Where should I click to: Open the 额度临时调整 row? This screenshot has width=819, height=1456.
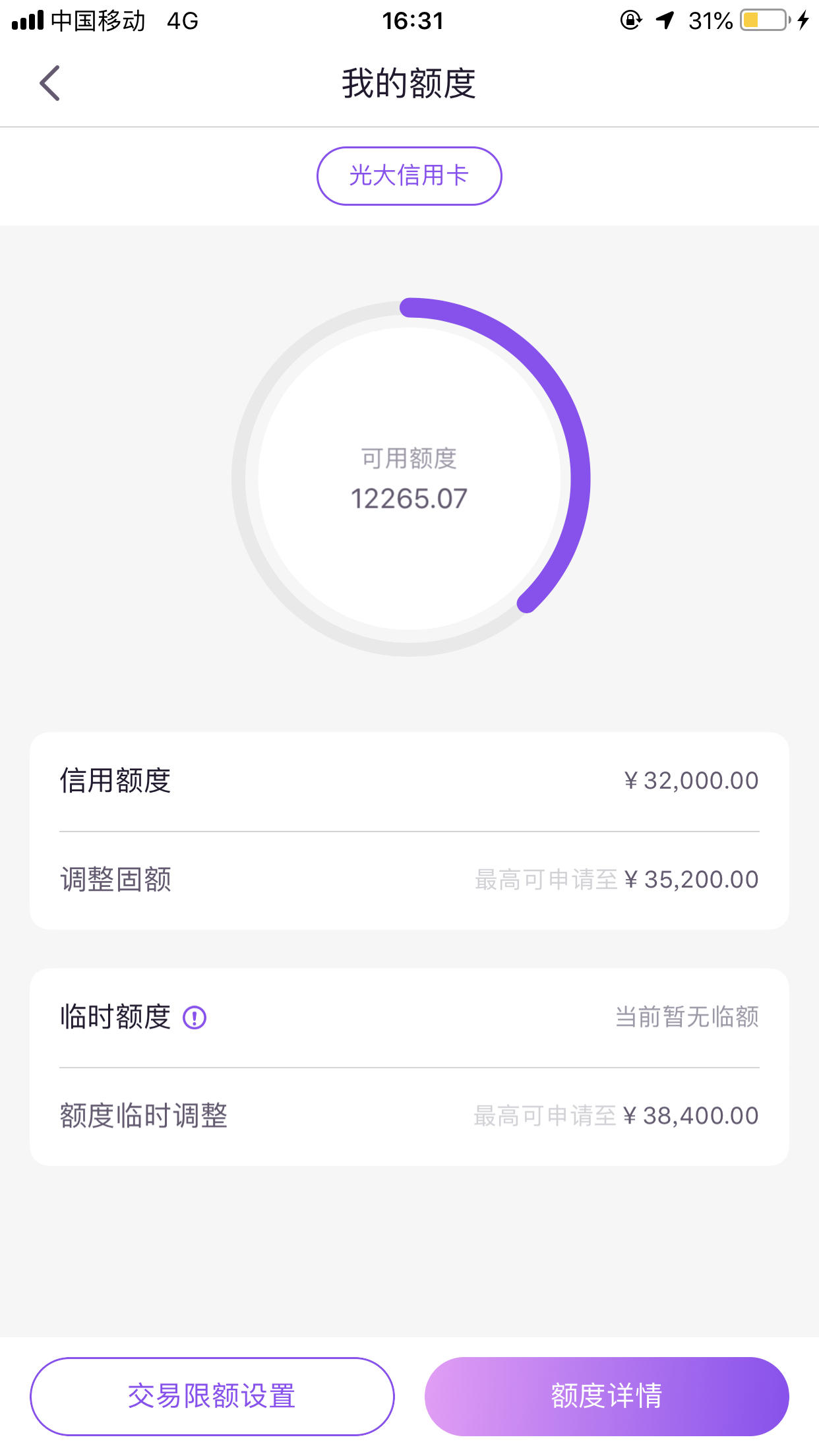(409, 1116)
